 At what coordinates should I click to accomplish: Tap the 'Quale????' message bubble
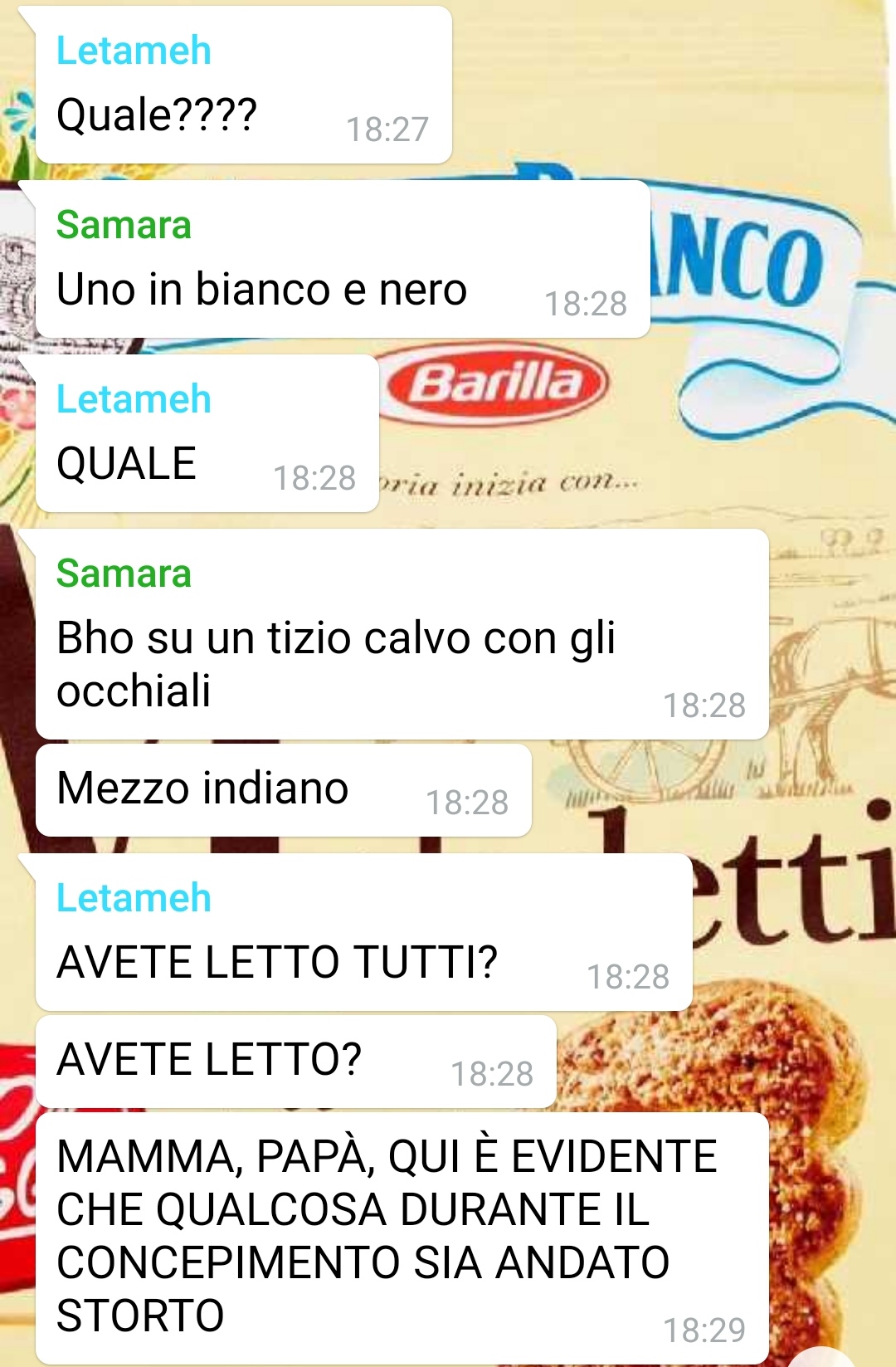244,85
